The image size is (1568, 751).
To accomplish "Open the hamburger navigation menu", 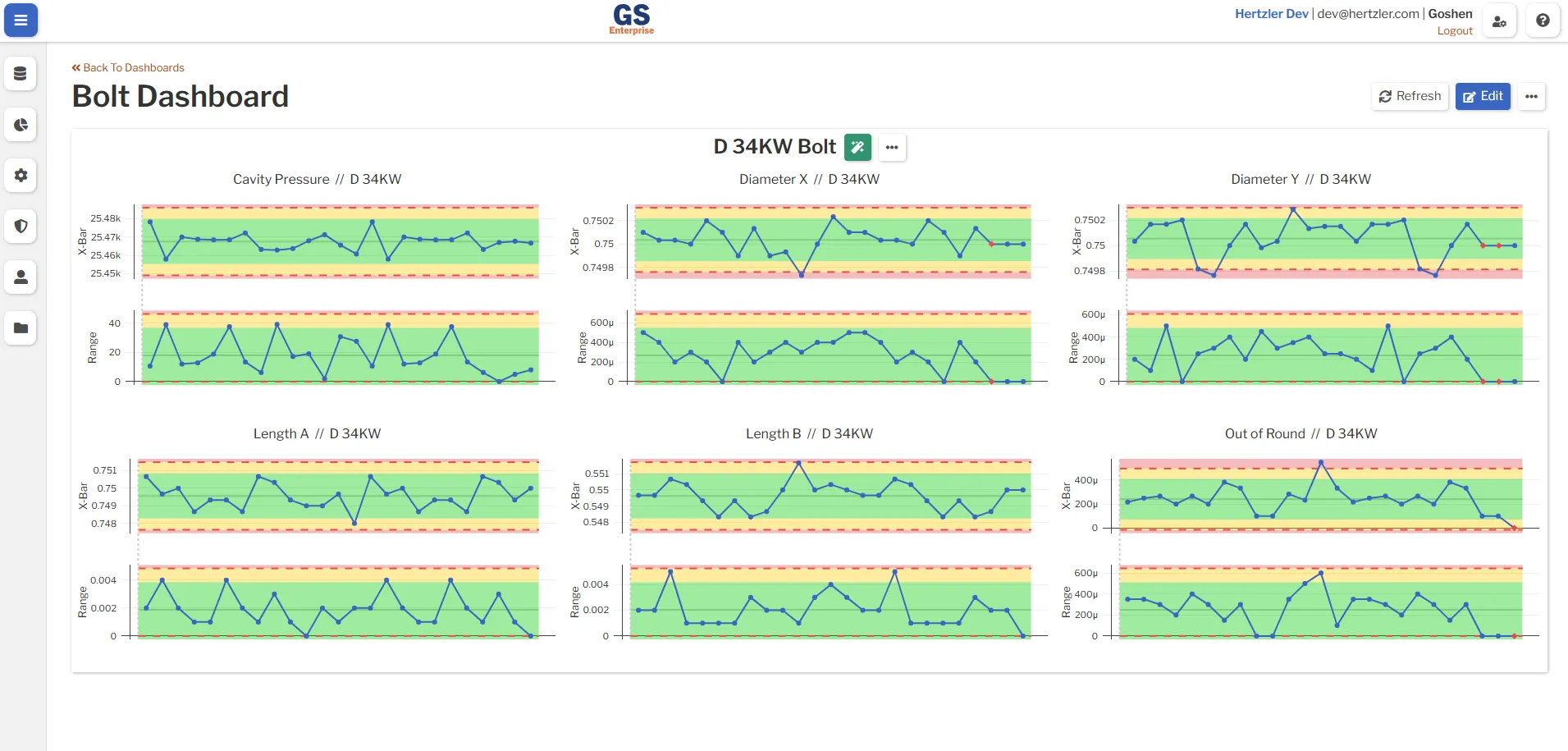I will 21,21.
